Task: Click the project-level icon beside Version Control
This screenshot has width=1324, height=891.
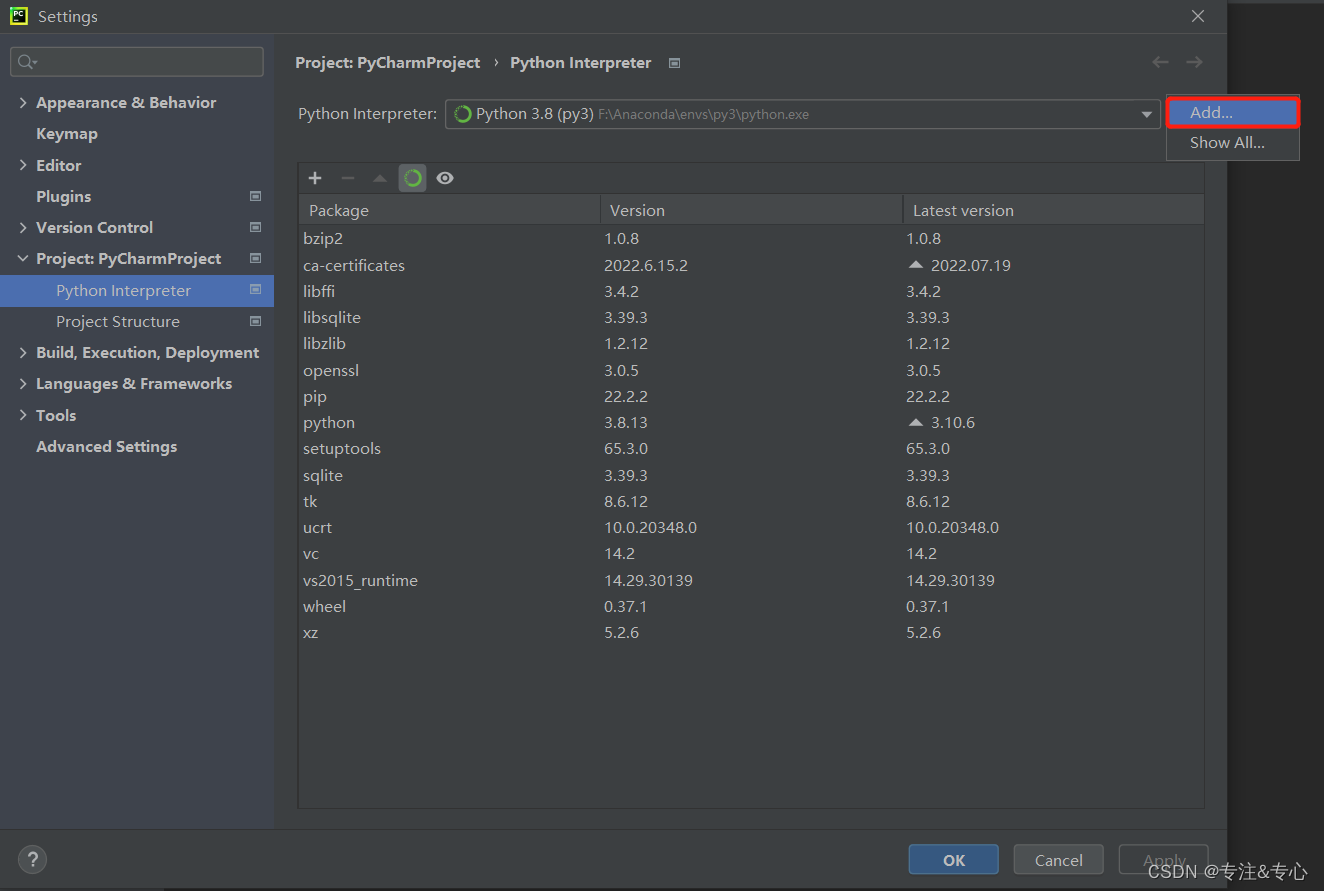Action: coord(255,227)
